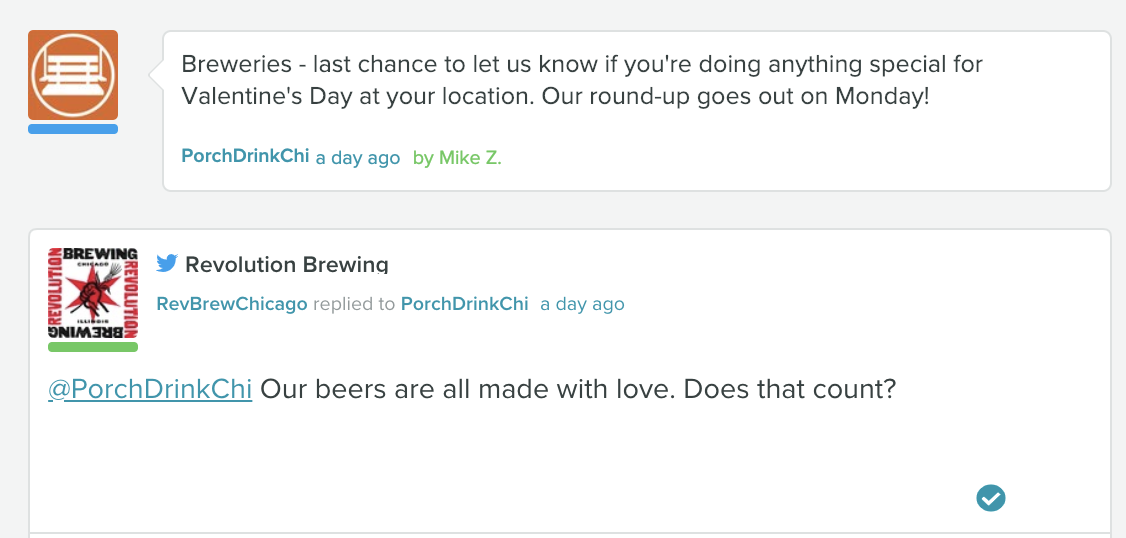The width and height of the screenshot is (1126, 538).
Task: Click the blue bar under the bench avatar
Action: (x=73, y=129)
